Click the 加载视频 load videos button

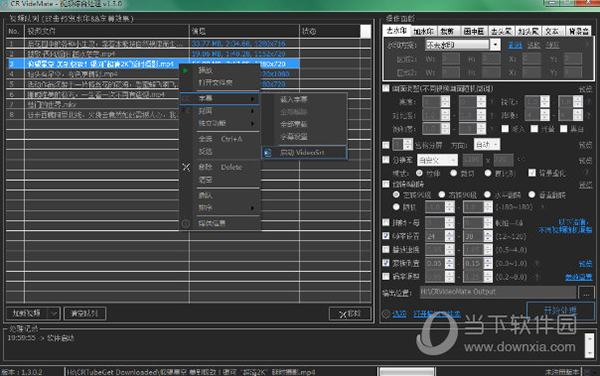27,313
